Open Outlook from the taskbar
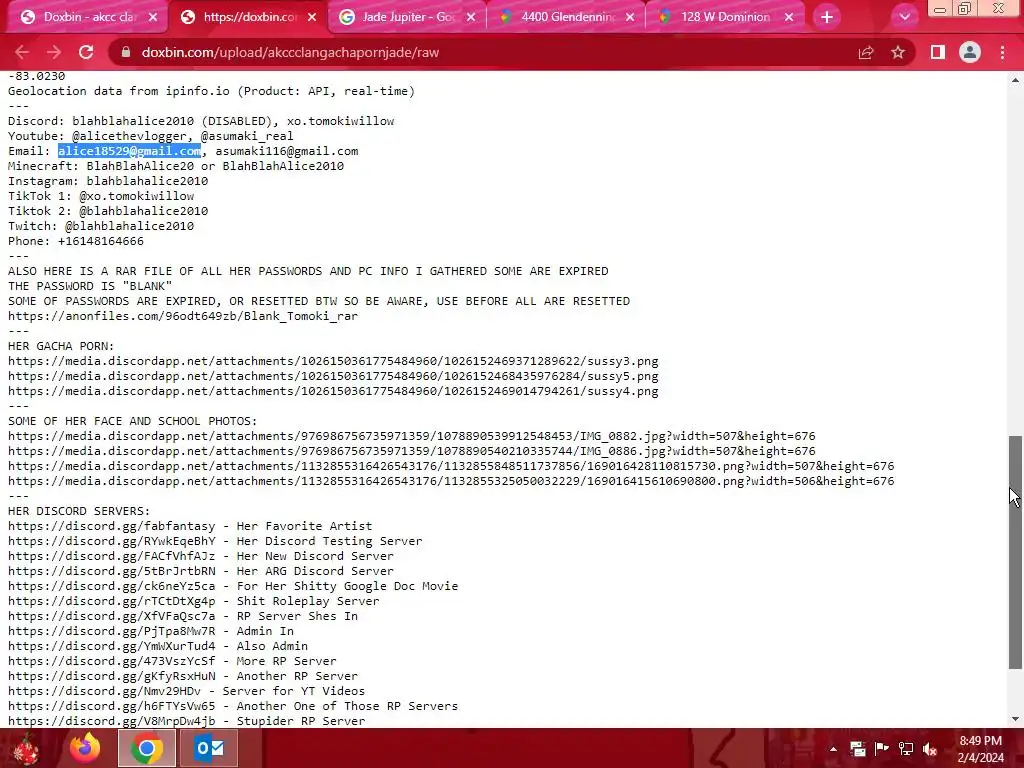 point(209,748)
